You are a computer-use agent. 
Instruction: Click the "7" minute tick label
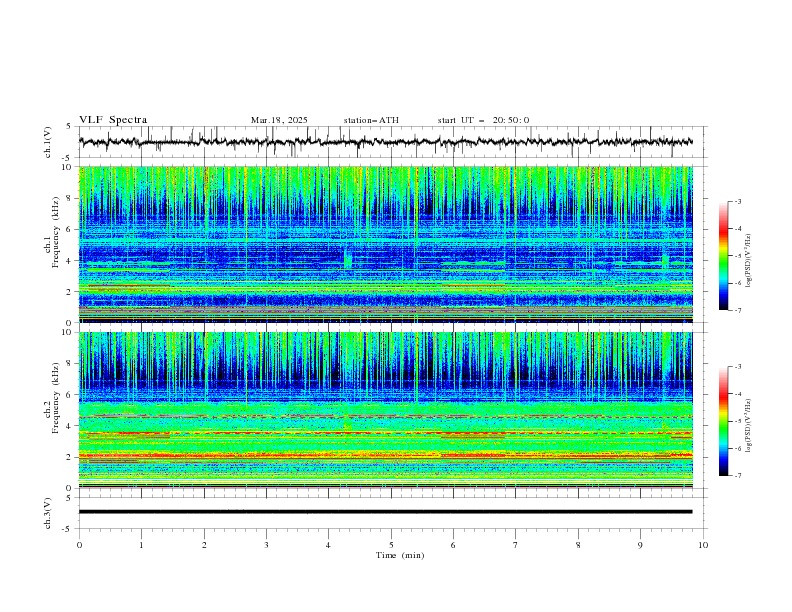click(x=516, y=545)
